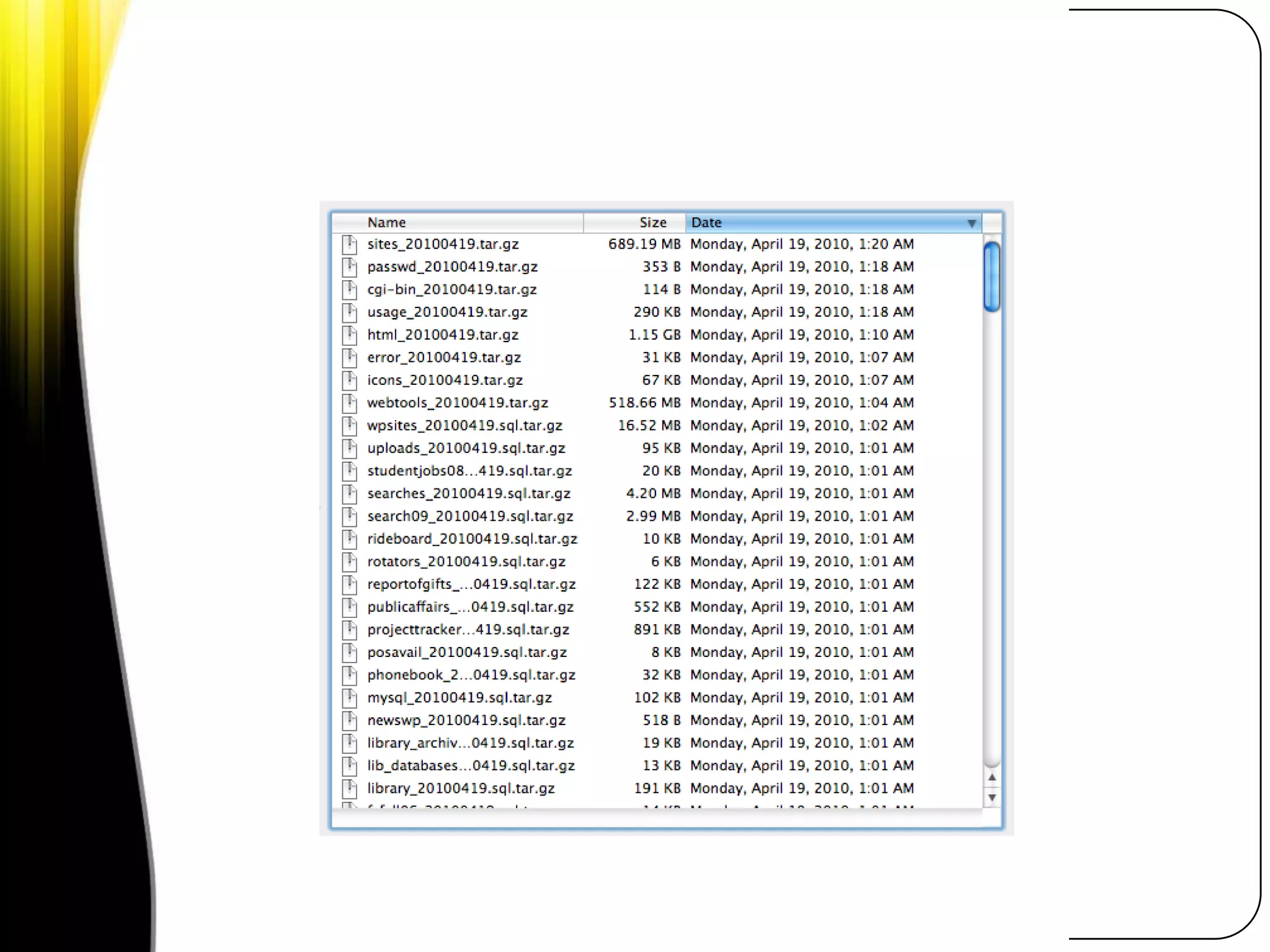
Task: Select the searches_20100419.sql.tar.gz entry
Action: [x=468, y=494]
